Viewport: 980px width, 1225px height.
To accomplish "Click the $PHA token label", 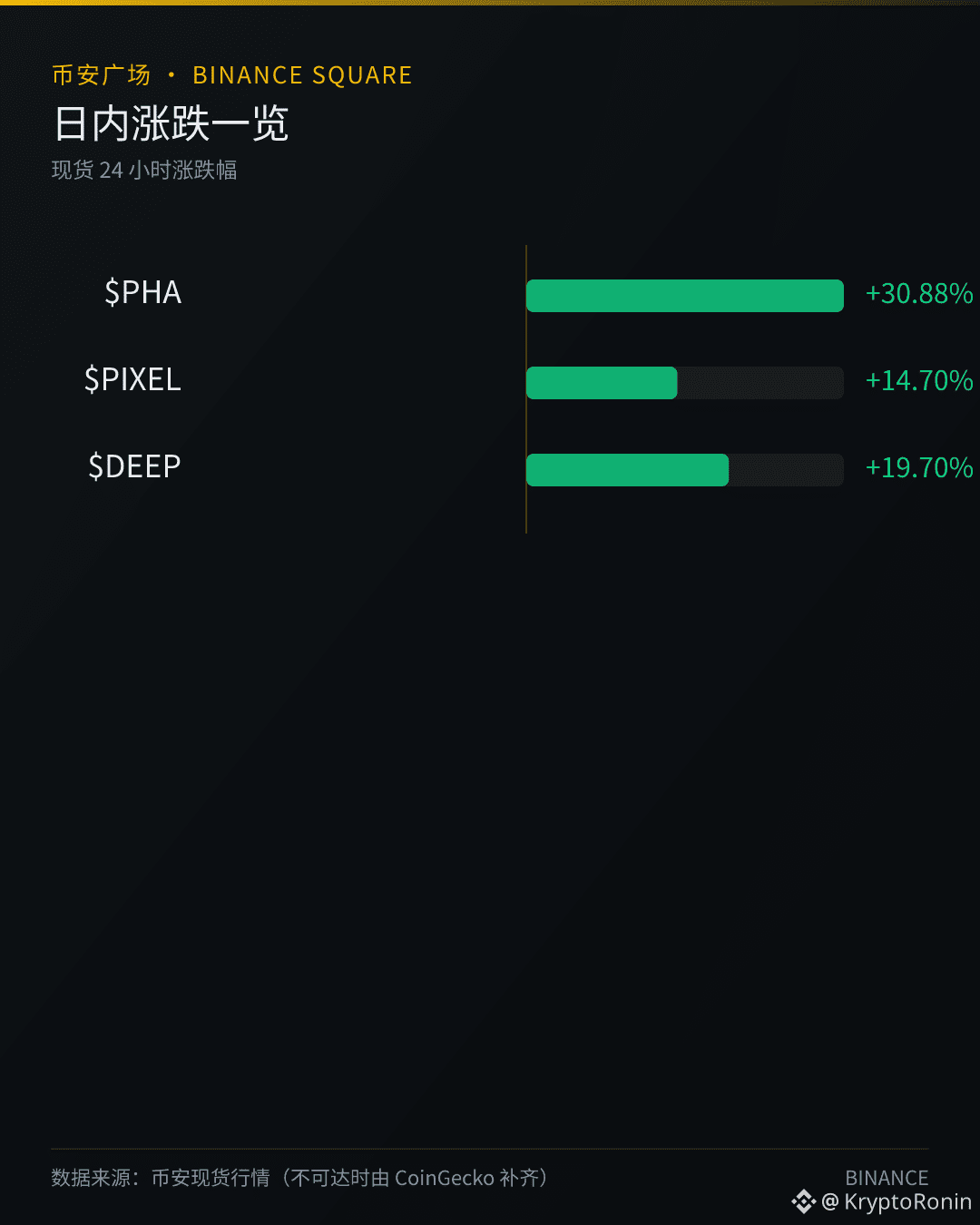I will (143, 292).
